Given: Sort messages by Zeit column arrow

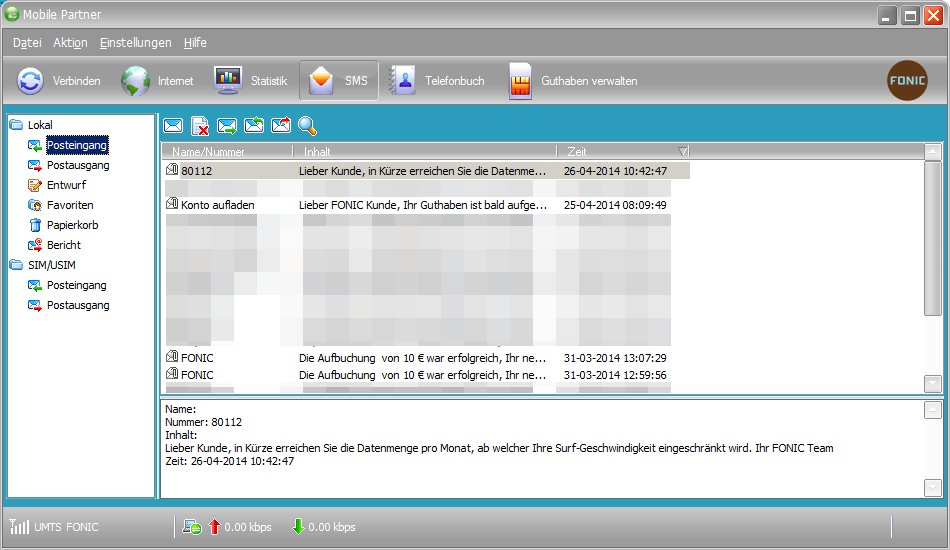Looking at the screenshot, I should (x=683, y=152).
